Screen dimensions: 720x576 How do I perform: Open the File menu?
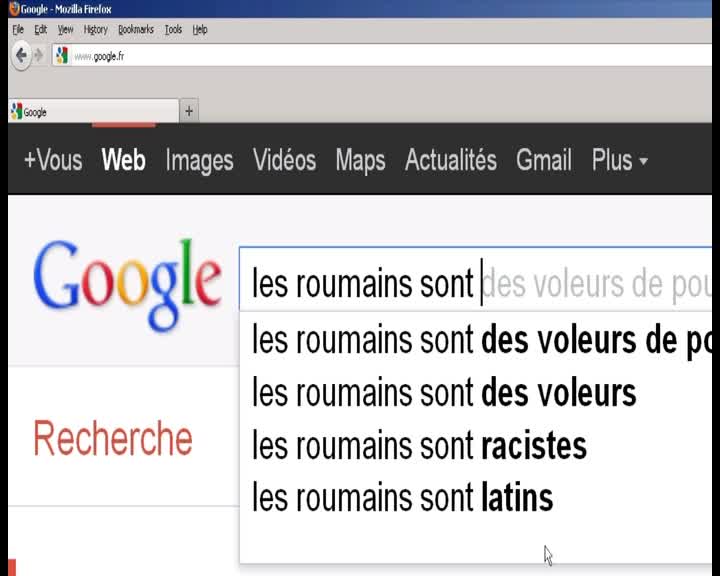click(x=18, y=30)
